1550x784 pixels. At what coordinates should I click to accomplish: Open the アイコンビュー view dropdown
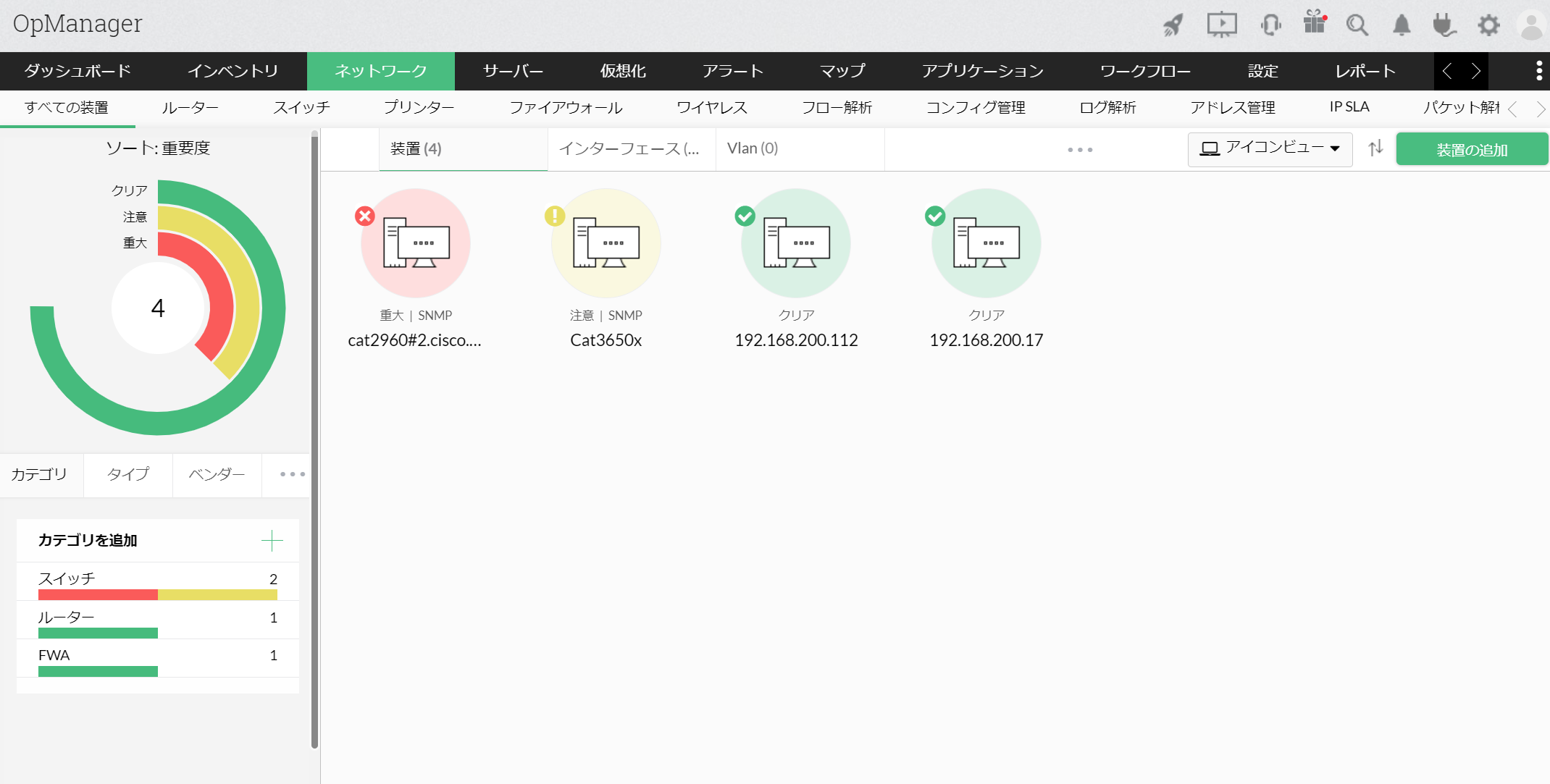pos(1270,148)
